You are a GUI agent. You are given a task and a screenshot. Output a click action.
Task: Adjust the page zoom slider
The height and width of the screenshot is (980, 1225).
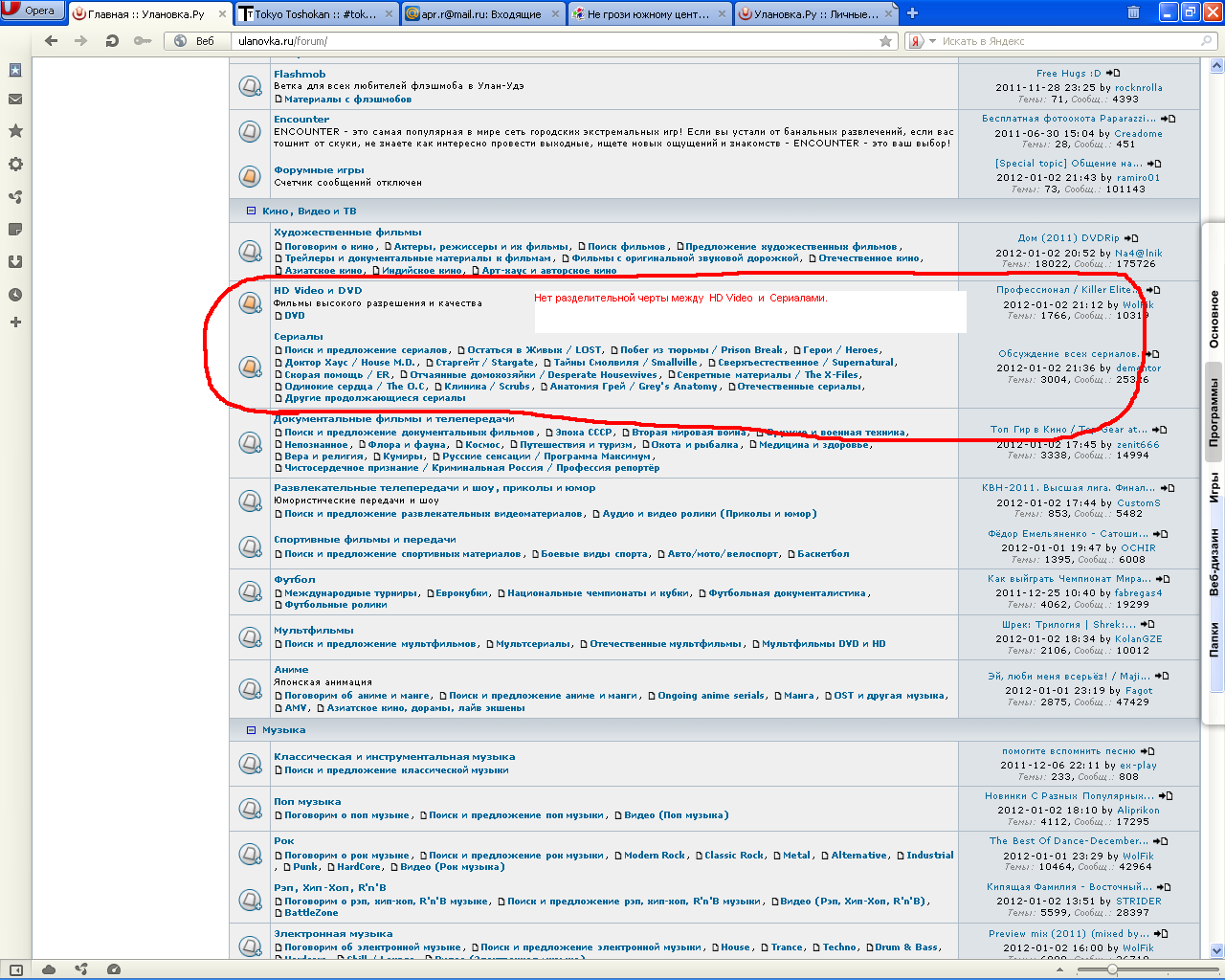[1112, 969]
